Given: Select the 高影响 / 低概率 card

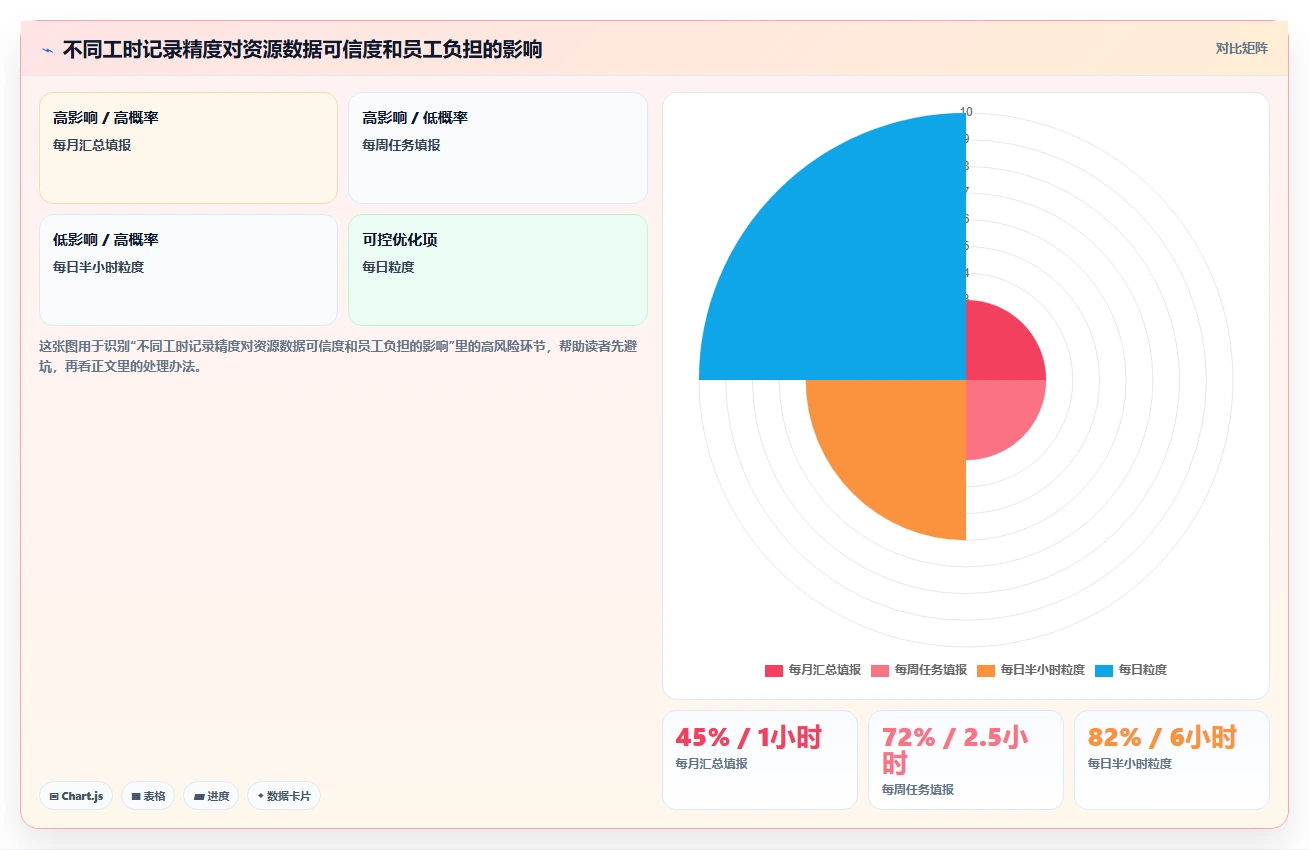Looking at the screenshot, I should tap(497, 148).
